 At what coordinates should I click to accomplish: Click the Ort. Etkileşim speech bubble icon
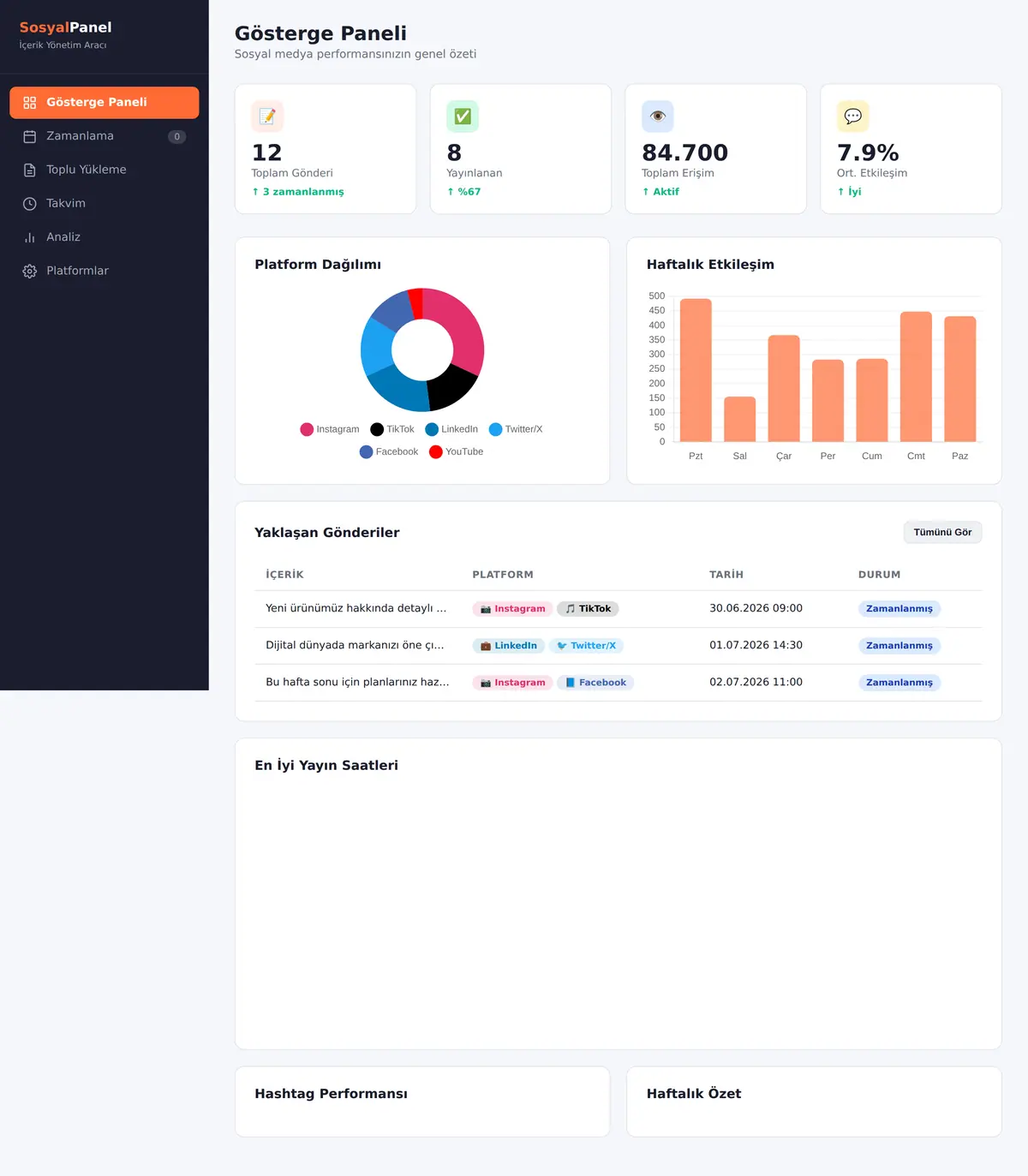pos(853,116)
